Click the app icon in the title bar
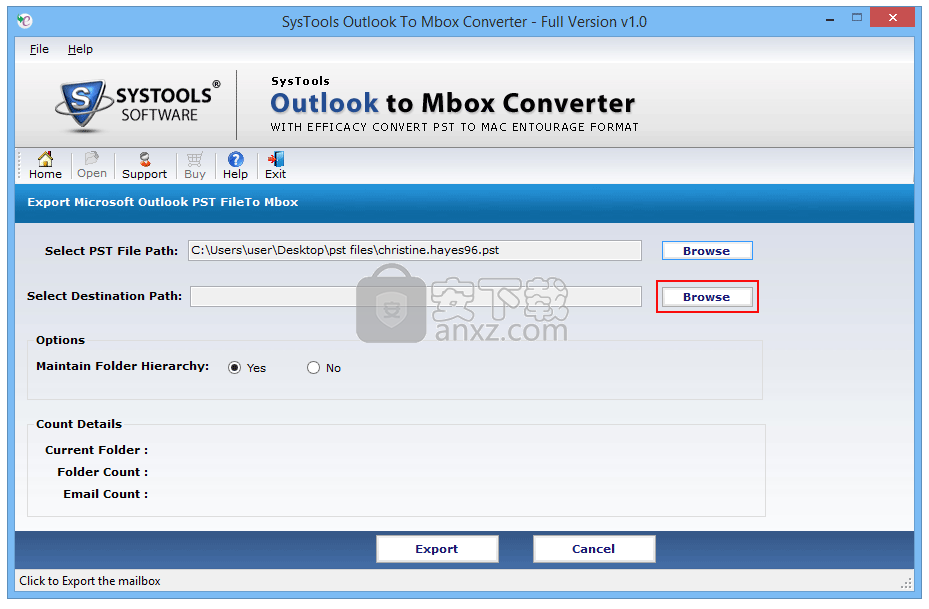The height and width of the screenshot is (609, 929). 25,21
